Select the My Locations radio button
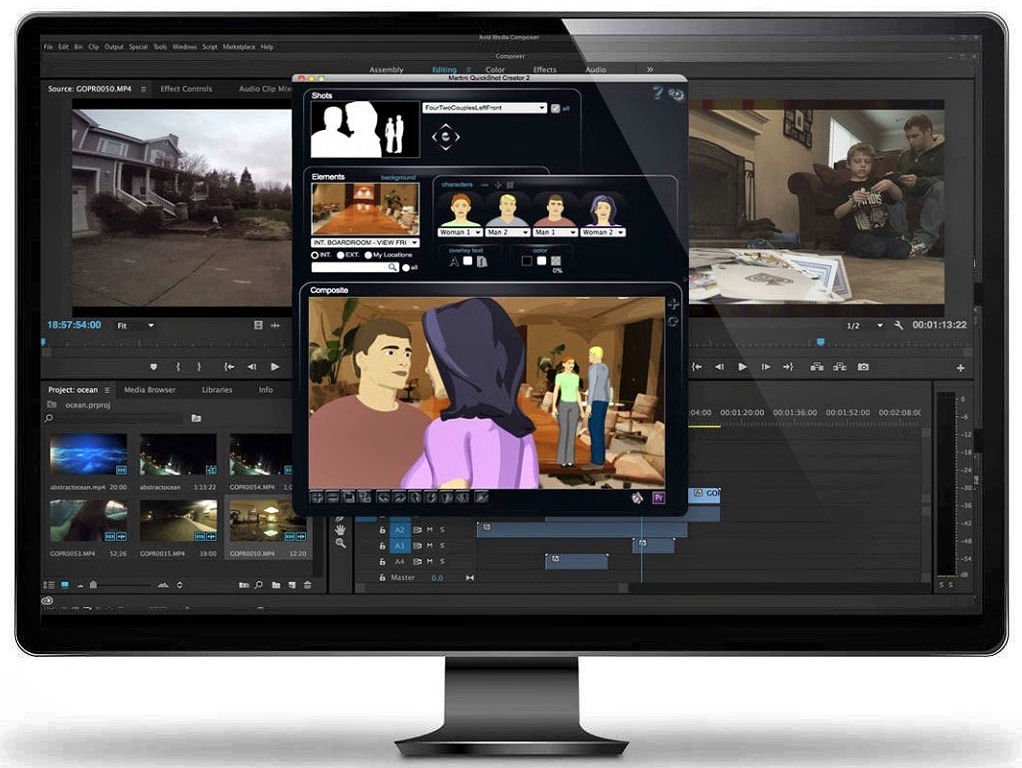Image resolution: width=1022 pixels, height=768 pixels. (x=368, y=255)
